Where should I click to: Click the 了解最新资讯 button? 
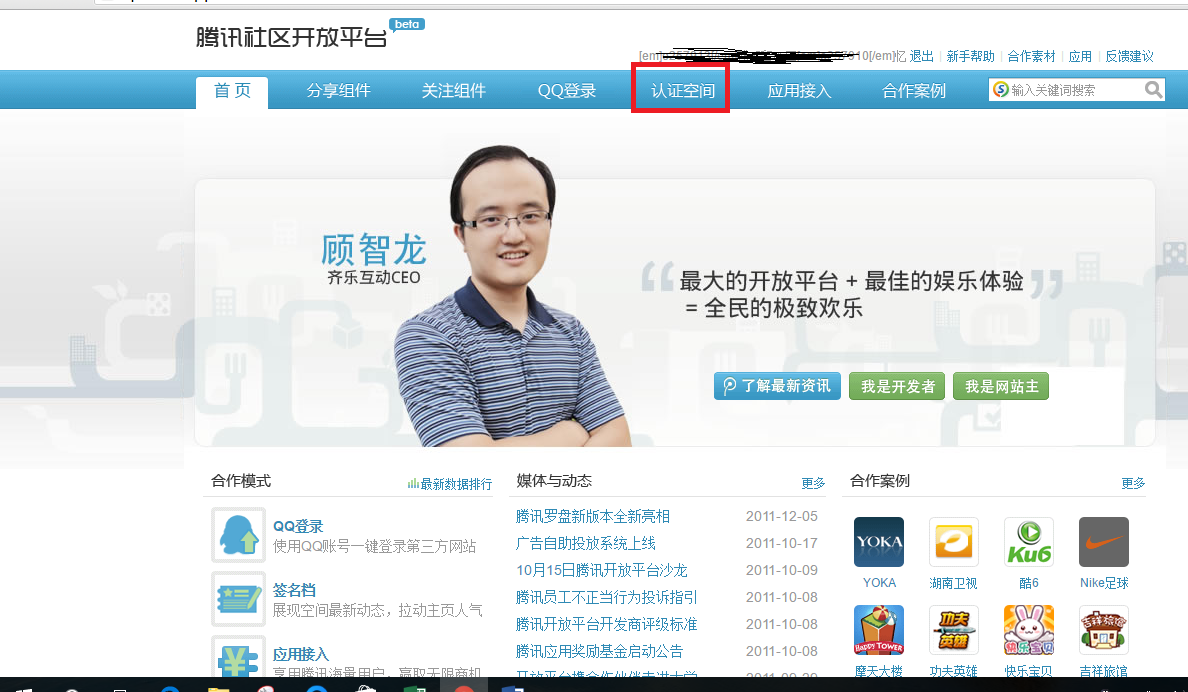(777, 386)
